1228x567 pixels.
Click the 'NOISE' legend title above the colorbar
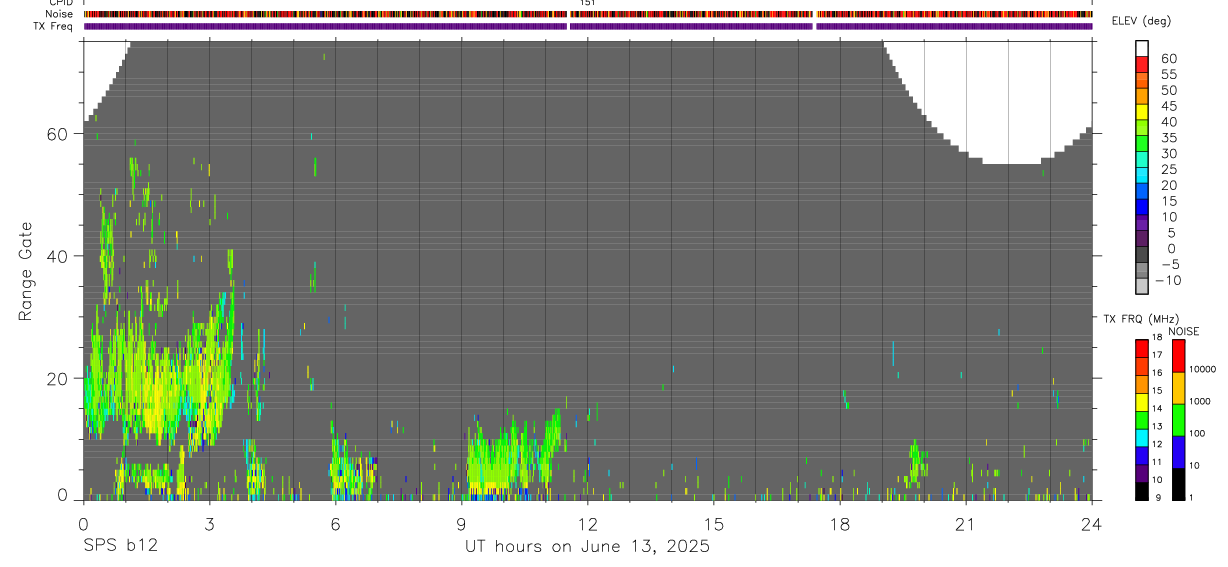(x=1184, y=332)
